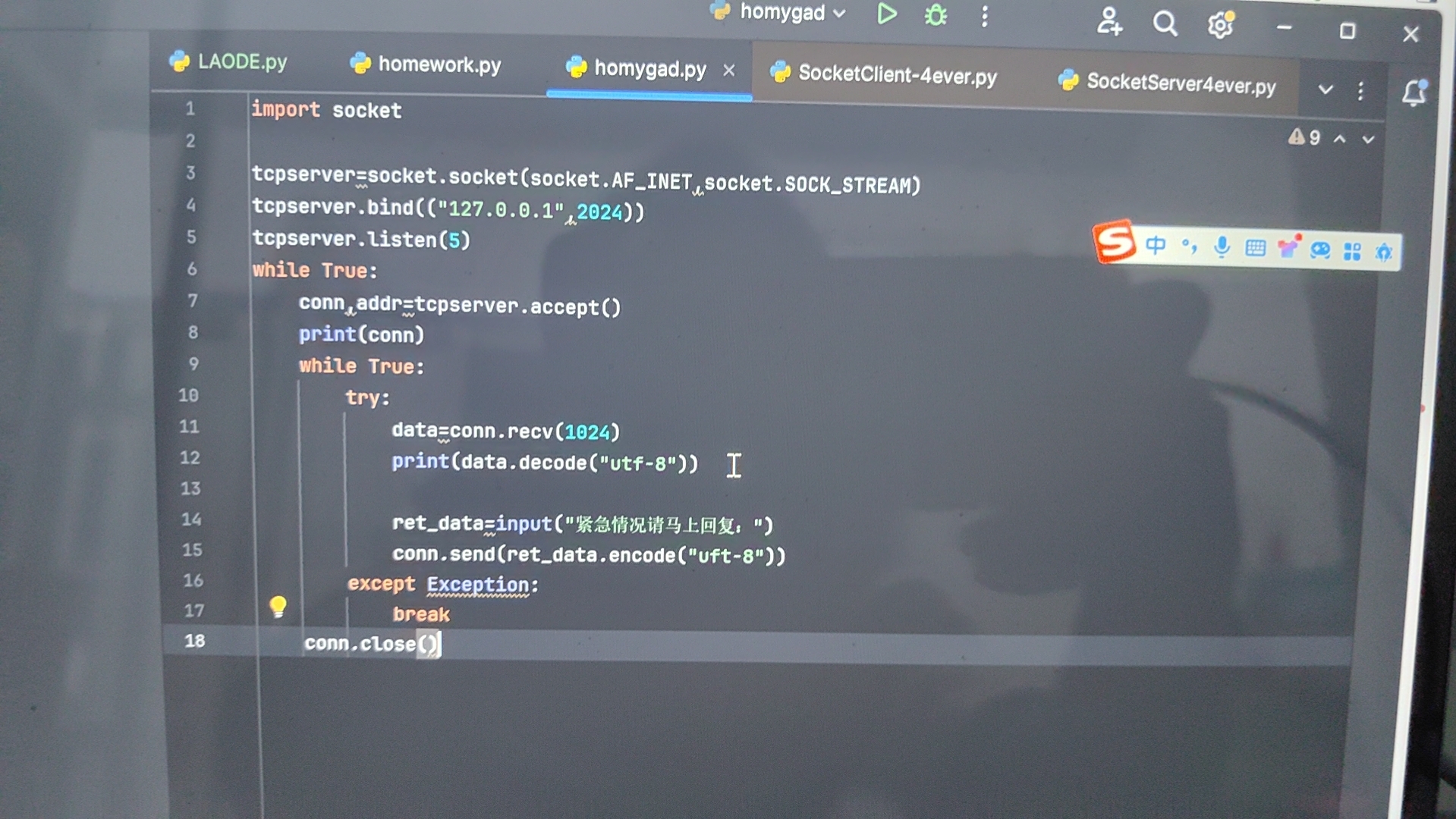Switch to the SocketServer4ever.py tab

click(x=1167, y=82)
